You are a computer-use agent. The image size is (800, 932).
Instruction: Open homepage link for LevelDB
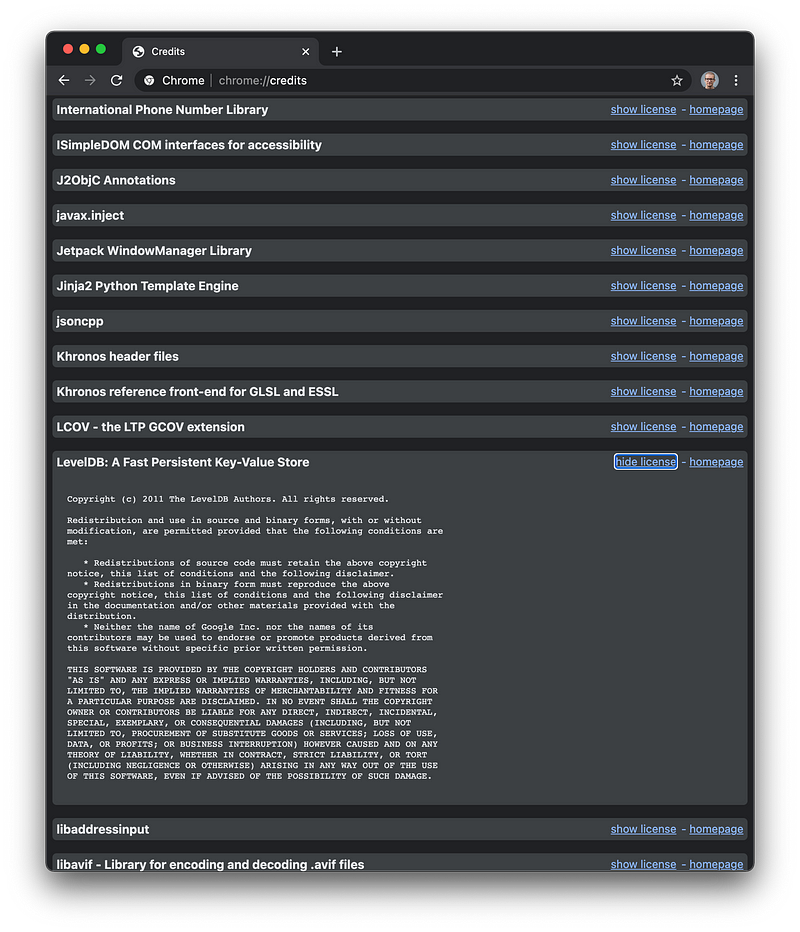coord(716,462)
